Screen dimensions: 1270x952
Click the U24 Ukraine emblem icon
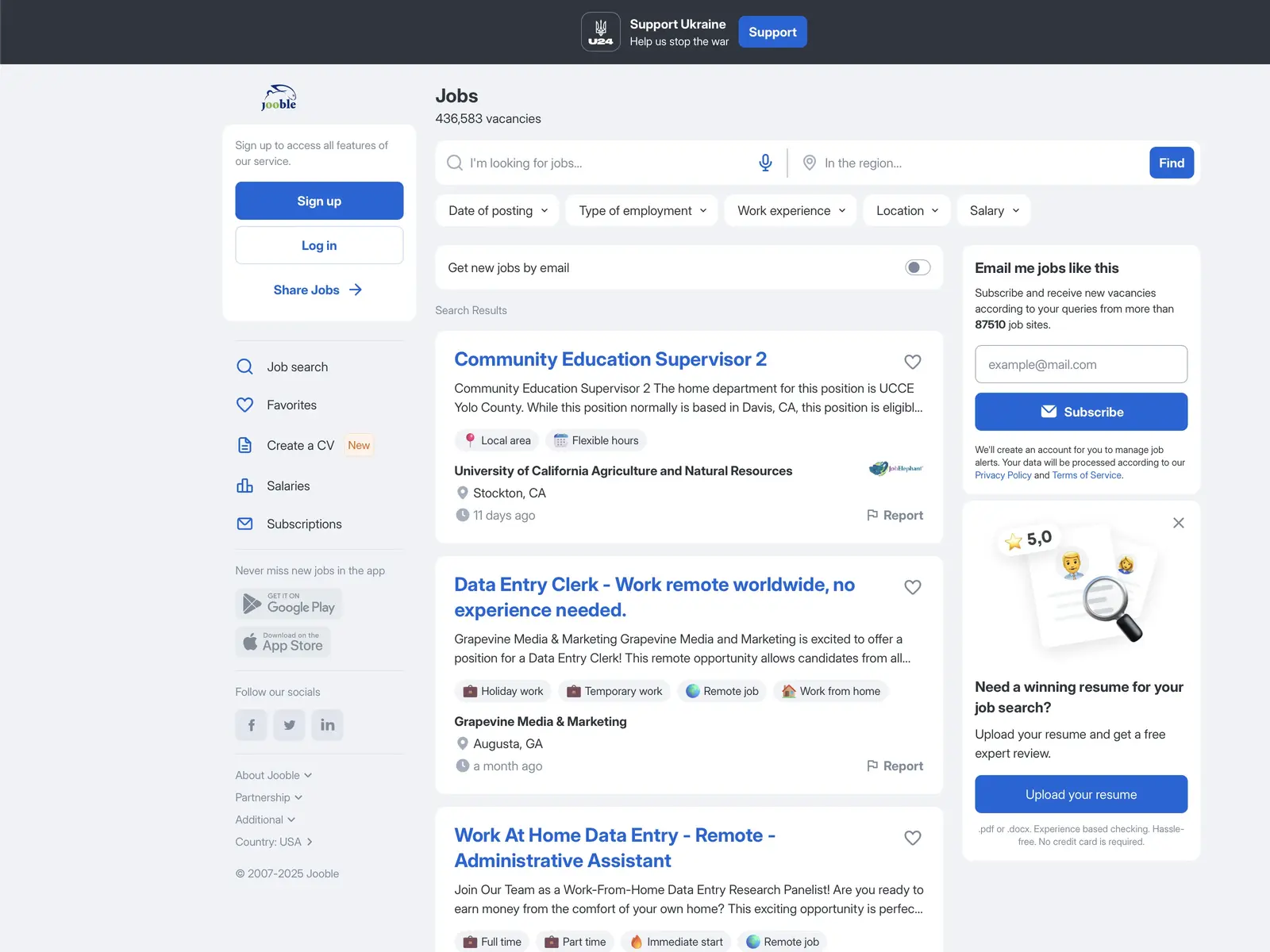[601, 32]
